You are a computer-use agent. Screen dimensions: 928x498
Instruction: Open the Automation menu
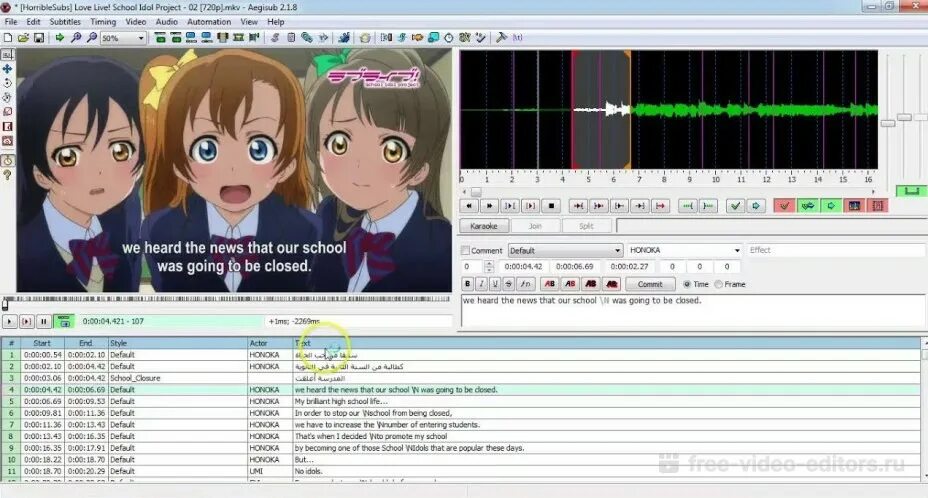pyautogui.click(x=209, y=22)
